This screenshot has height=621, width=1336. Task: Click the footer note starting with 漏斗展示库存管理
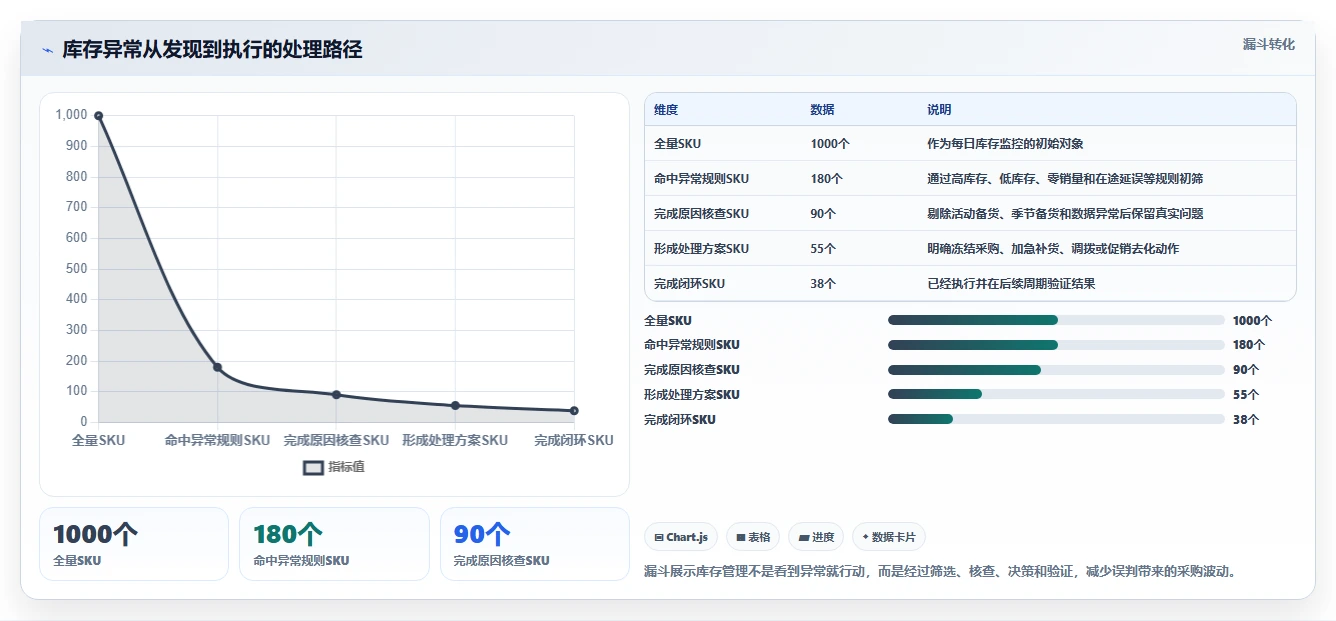pyautogui.click(x=941, y=573)
